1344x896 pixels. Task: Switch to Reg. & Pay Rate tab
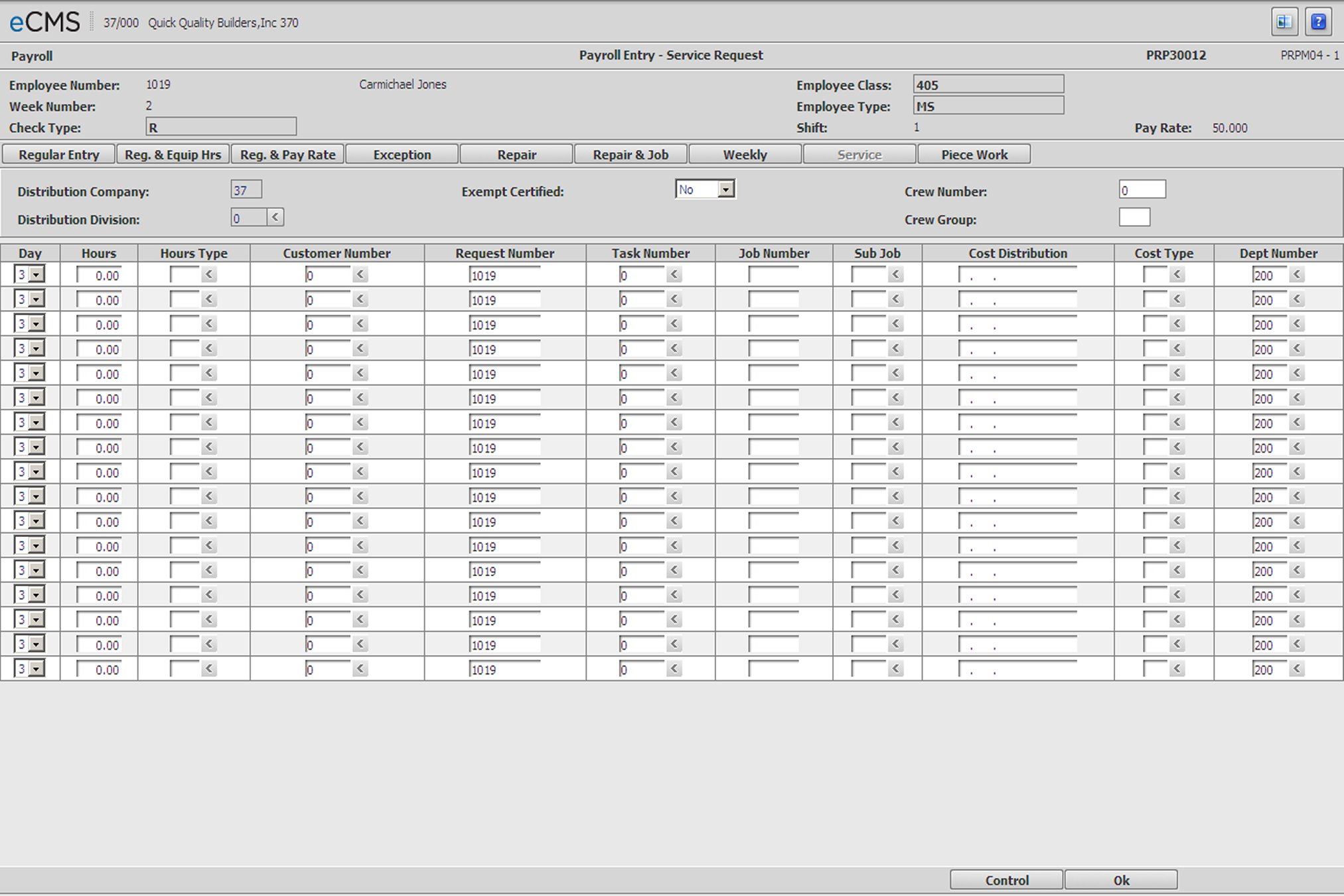[x=287, y=155]
